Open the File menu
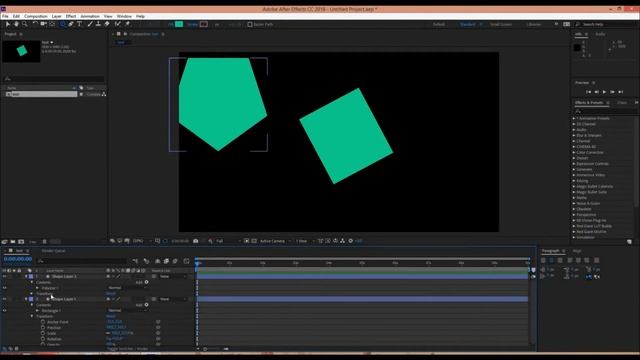This screenshot has width=640, height=360. coord(5,16)
